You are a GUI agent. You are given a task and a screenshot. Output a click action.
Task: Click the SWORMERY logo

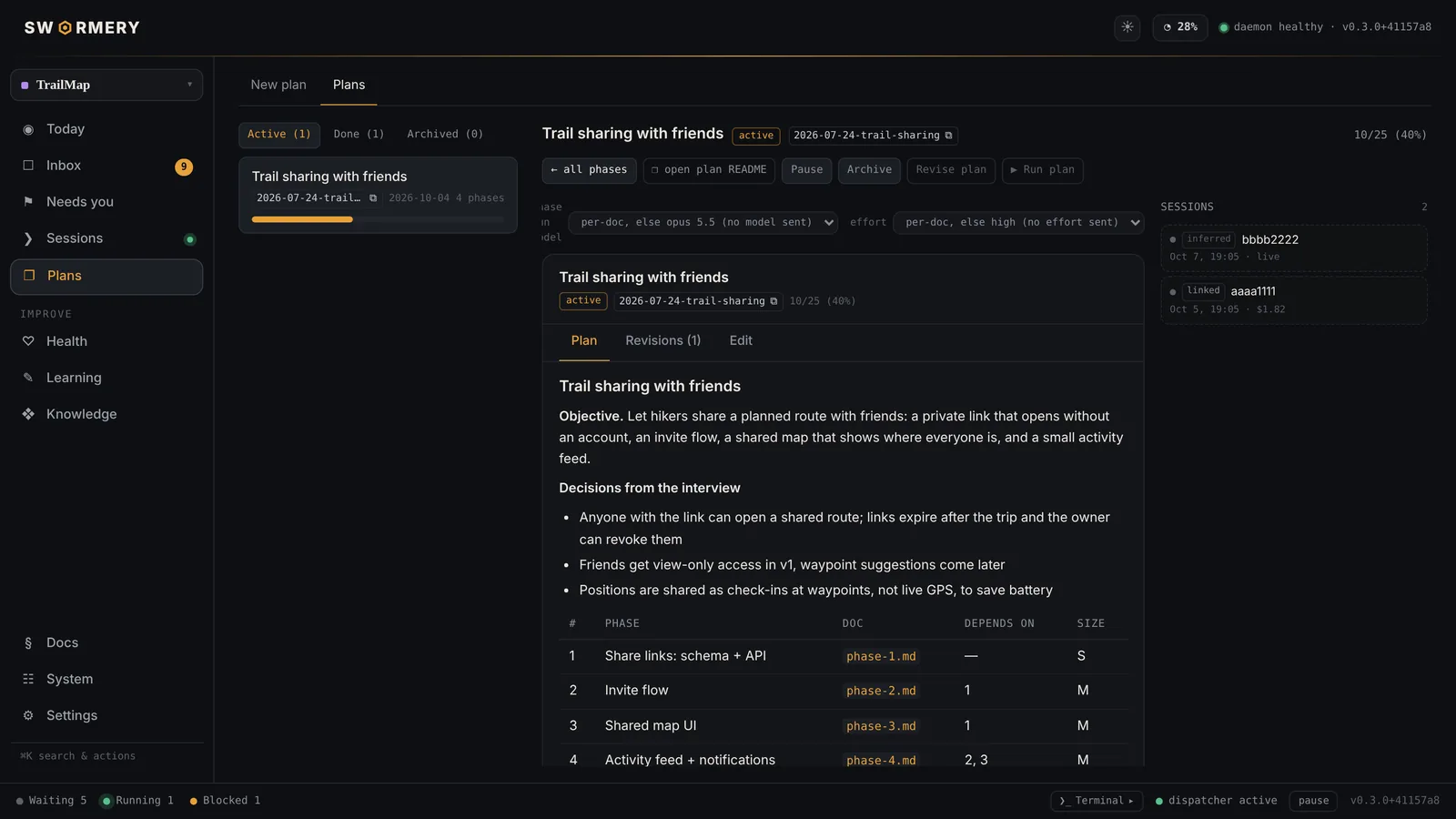coord(82,28)
